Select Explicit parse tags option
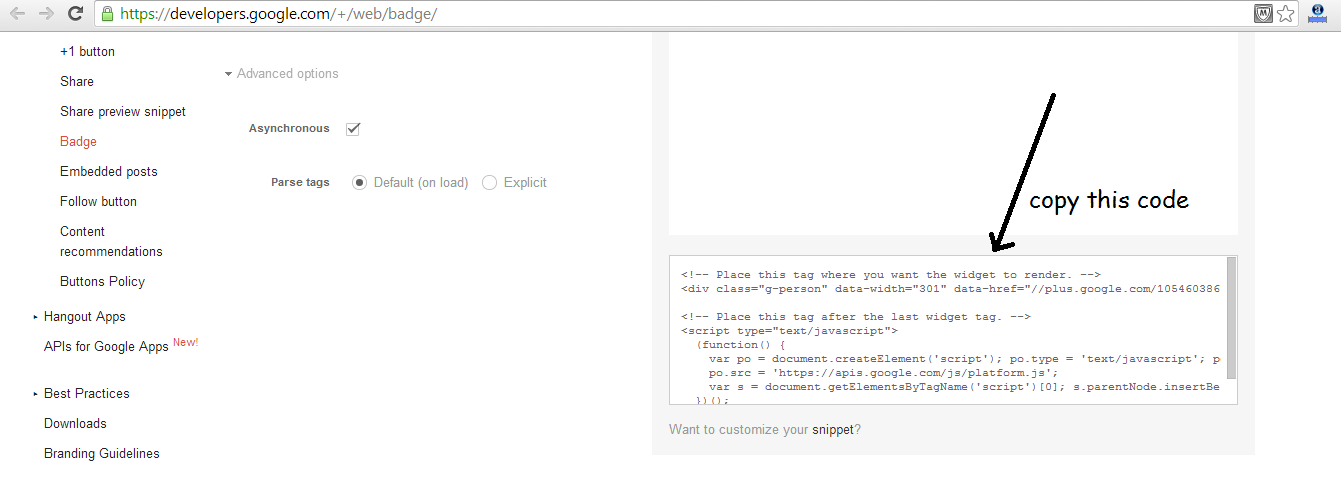This screenshot has height=485, width=1341. [490, 183]
